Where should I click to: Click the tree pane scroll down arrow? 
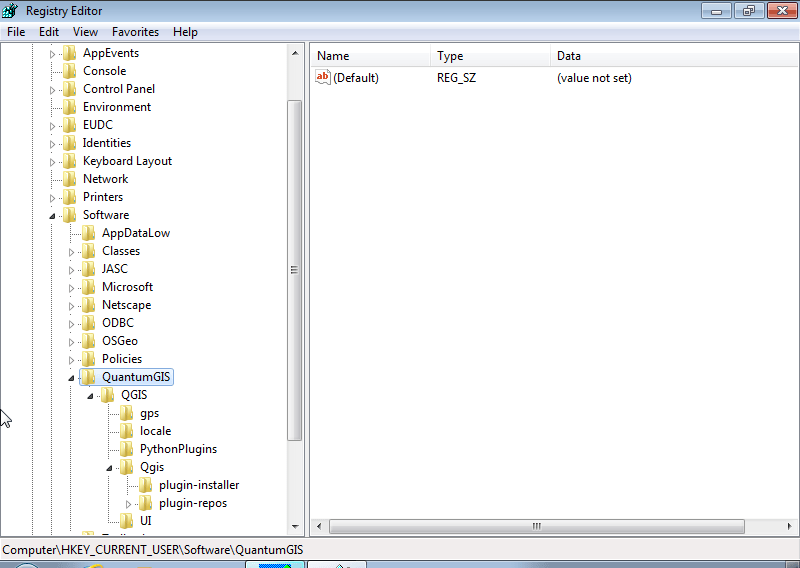click(x=295, y=526)
